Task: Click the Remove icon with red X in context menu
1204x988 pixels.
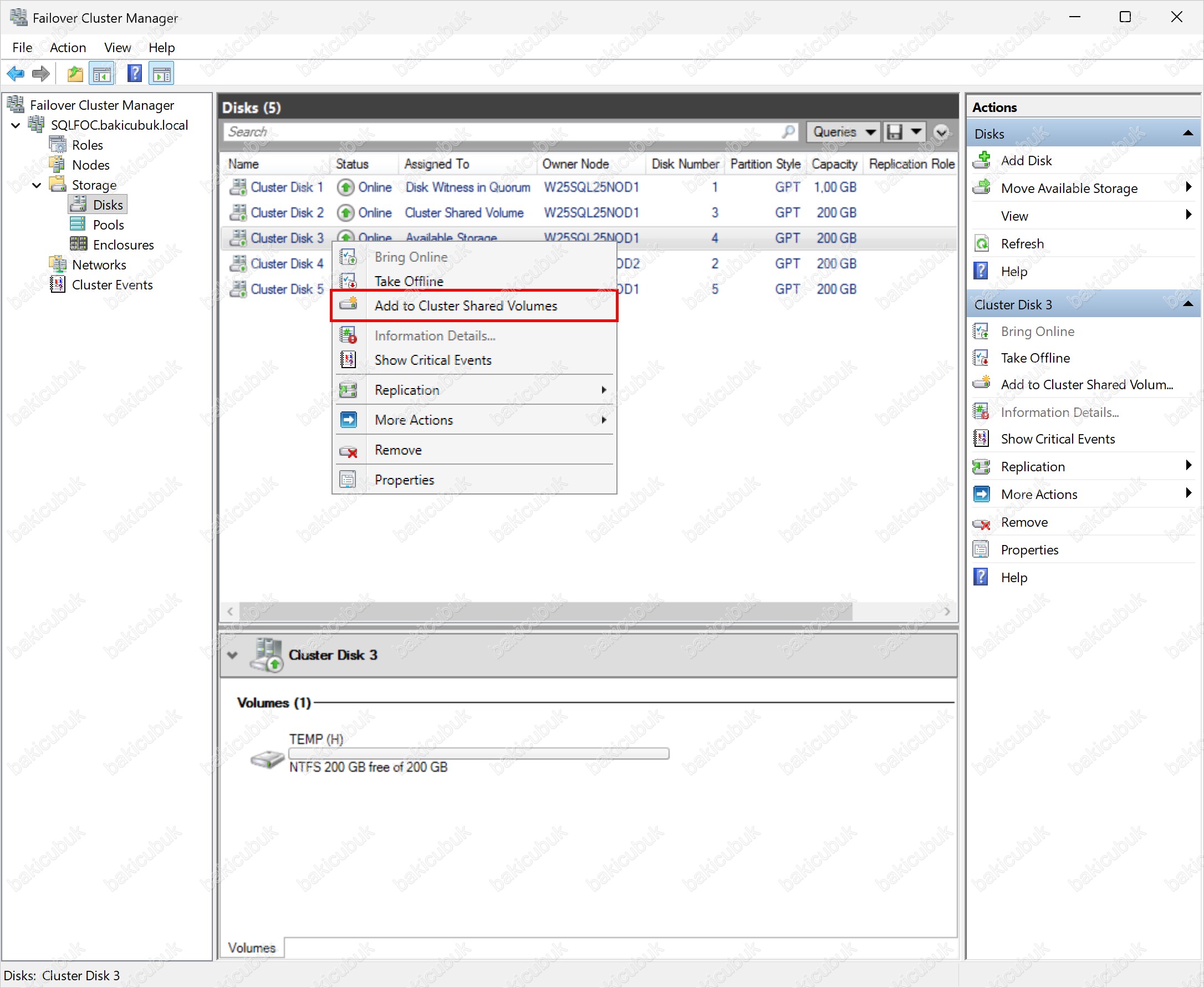Action: pyautogui.click(x=348, y=451)
